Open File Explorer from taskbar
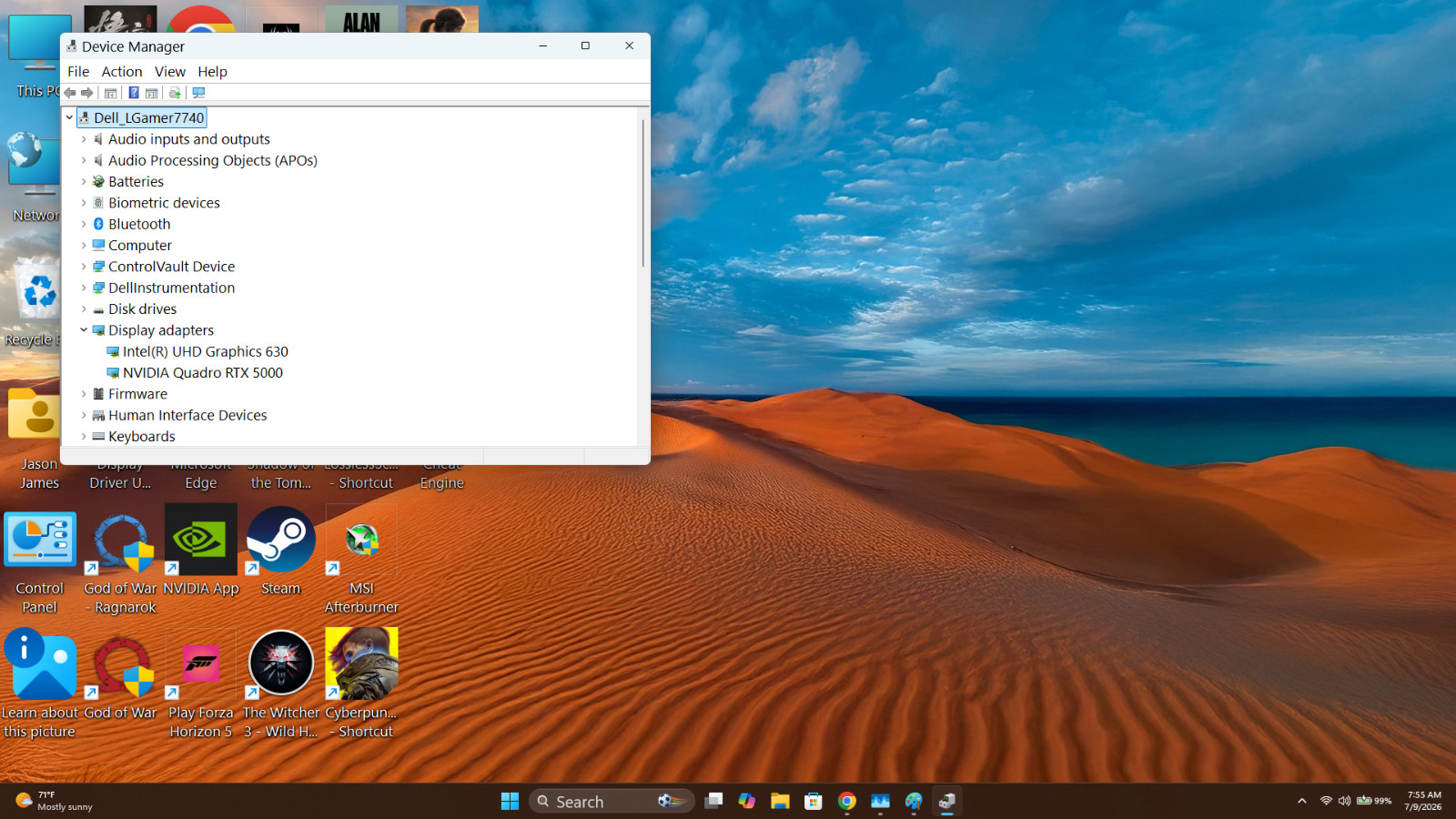Screen dimensions: 1456x819 click(780, 801)
